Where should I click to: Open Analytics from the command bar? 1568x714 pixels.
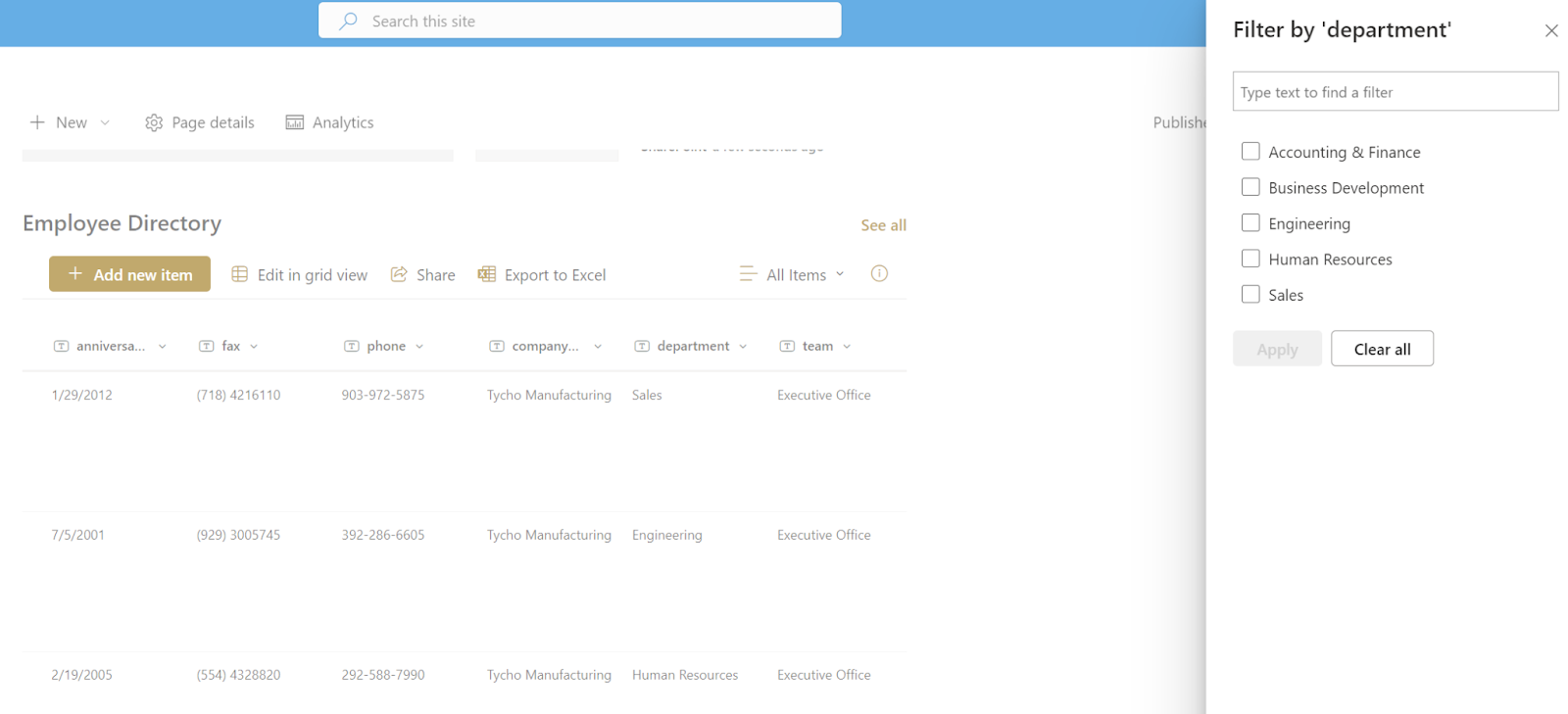(329, 122)
